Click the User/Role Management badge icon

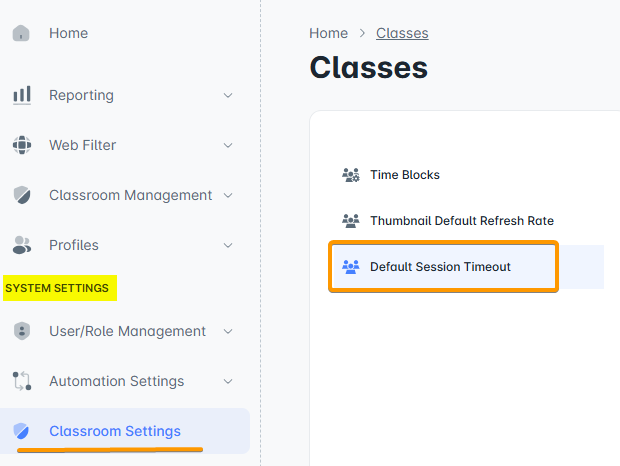[x=21, y=331]
